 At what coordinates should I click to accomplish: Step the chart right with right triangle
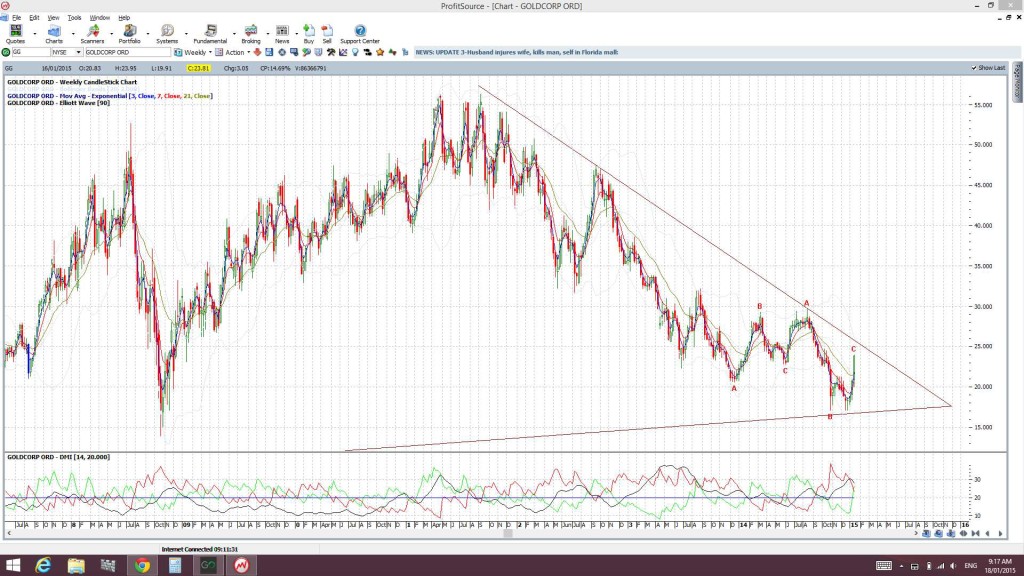[x=1000, y=534]
